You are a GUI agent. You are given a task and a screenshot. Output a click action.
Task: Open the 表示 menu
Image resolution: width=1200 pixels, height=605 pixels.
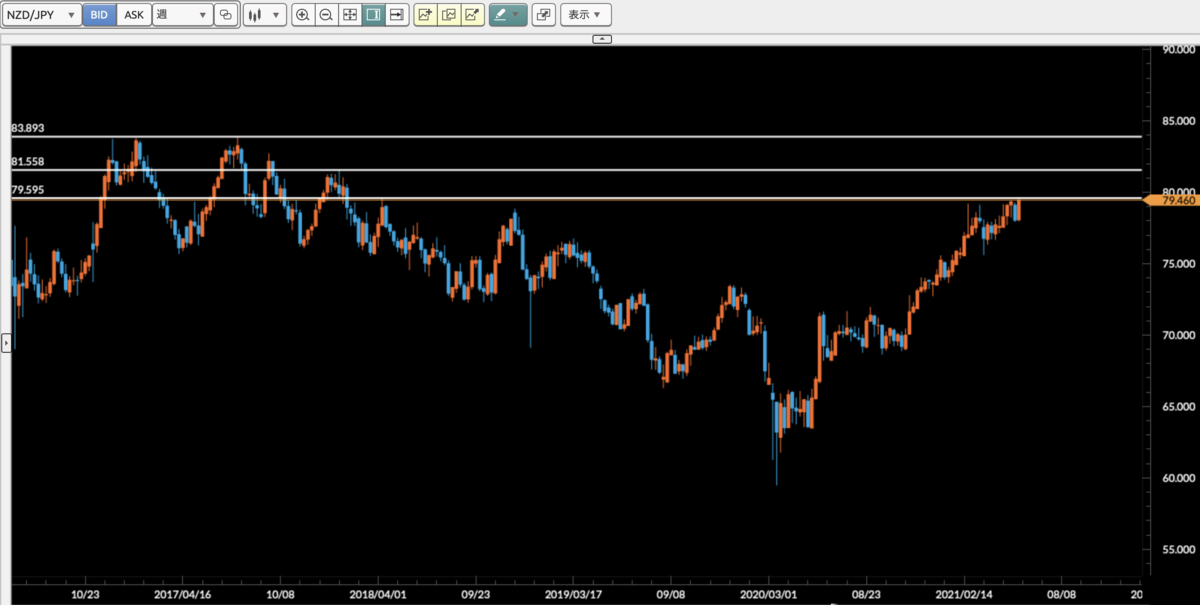tap(586, 15)
